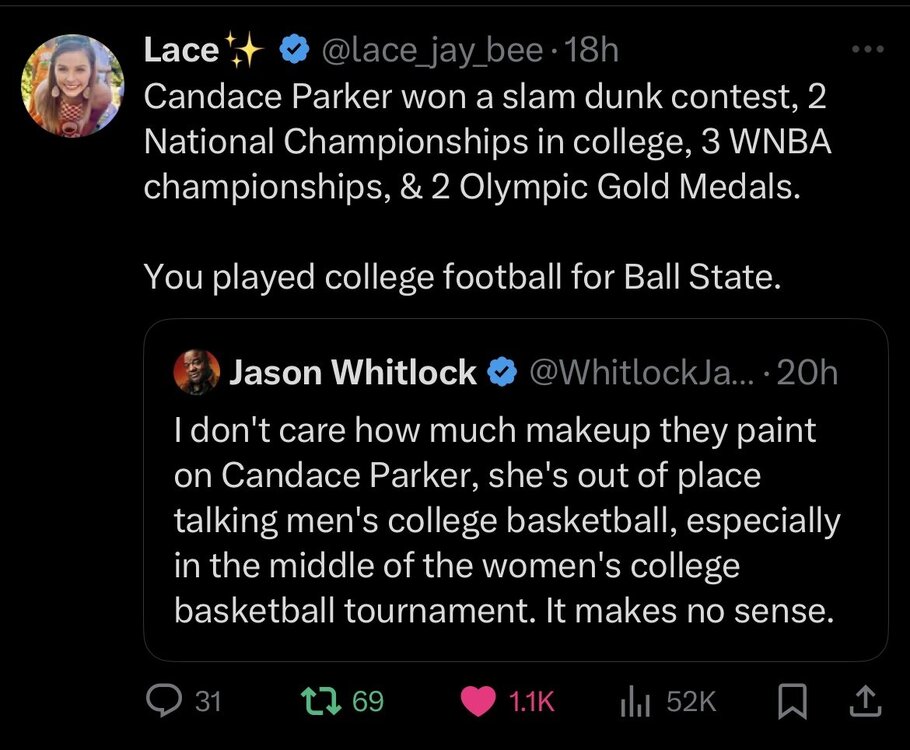Bookmark this tweet
The height and width of the screenshot is (750, 910).
[790, 702]
